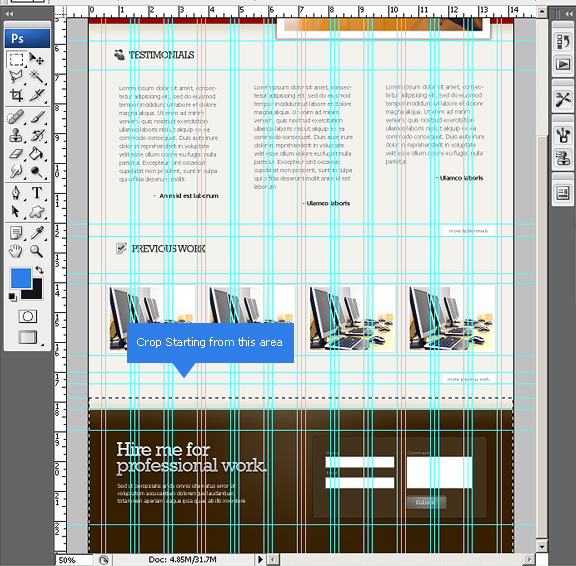This screenshot has height=566, width=576.
Task: Select the Brush tool
Action: (37, 118)
